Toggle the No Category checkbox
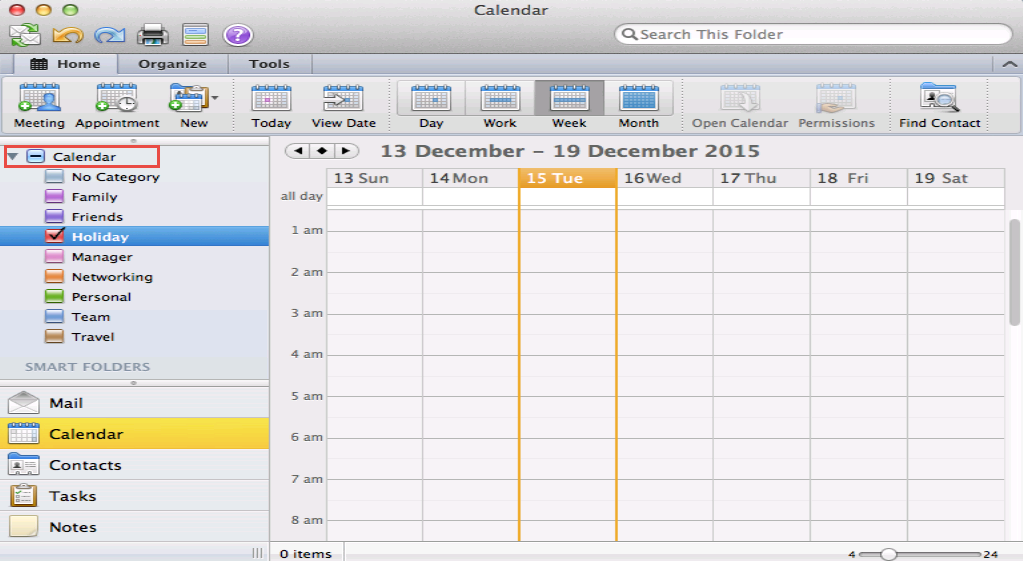 click(x=54, y=177)
